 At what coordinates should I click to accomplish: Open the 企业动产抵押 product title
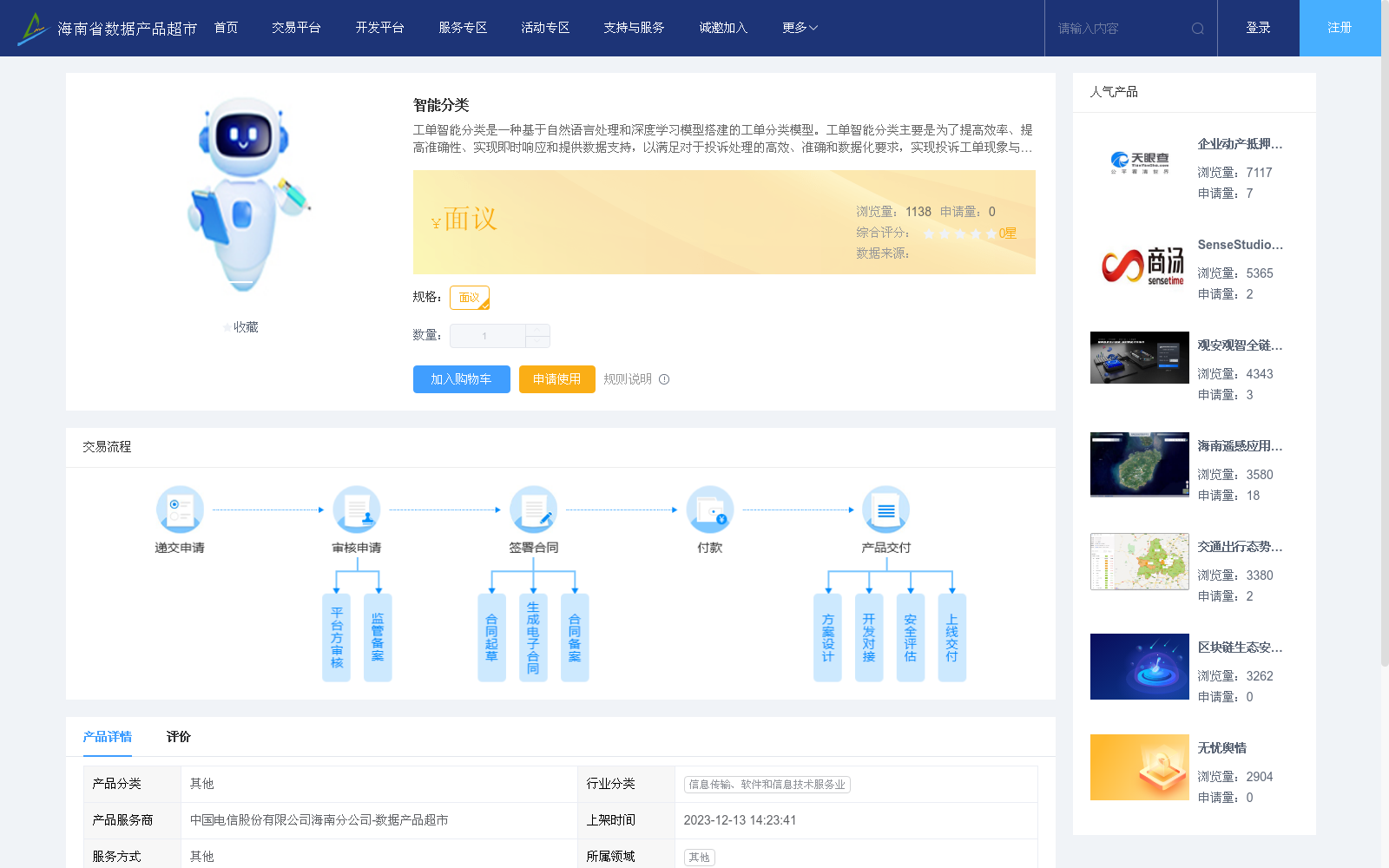pyautogui.click(x=1240, y=144)
